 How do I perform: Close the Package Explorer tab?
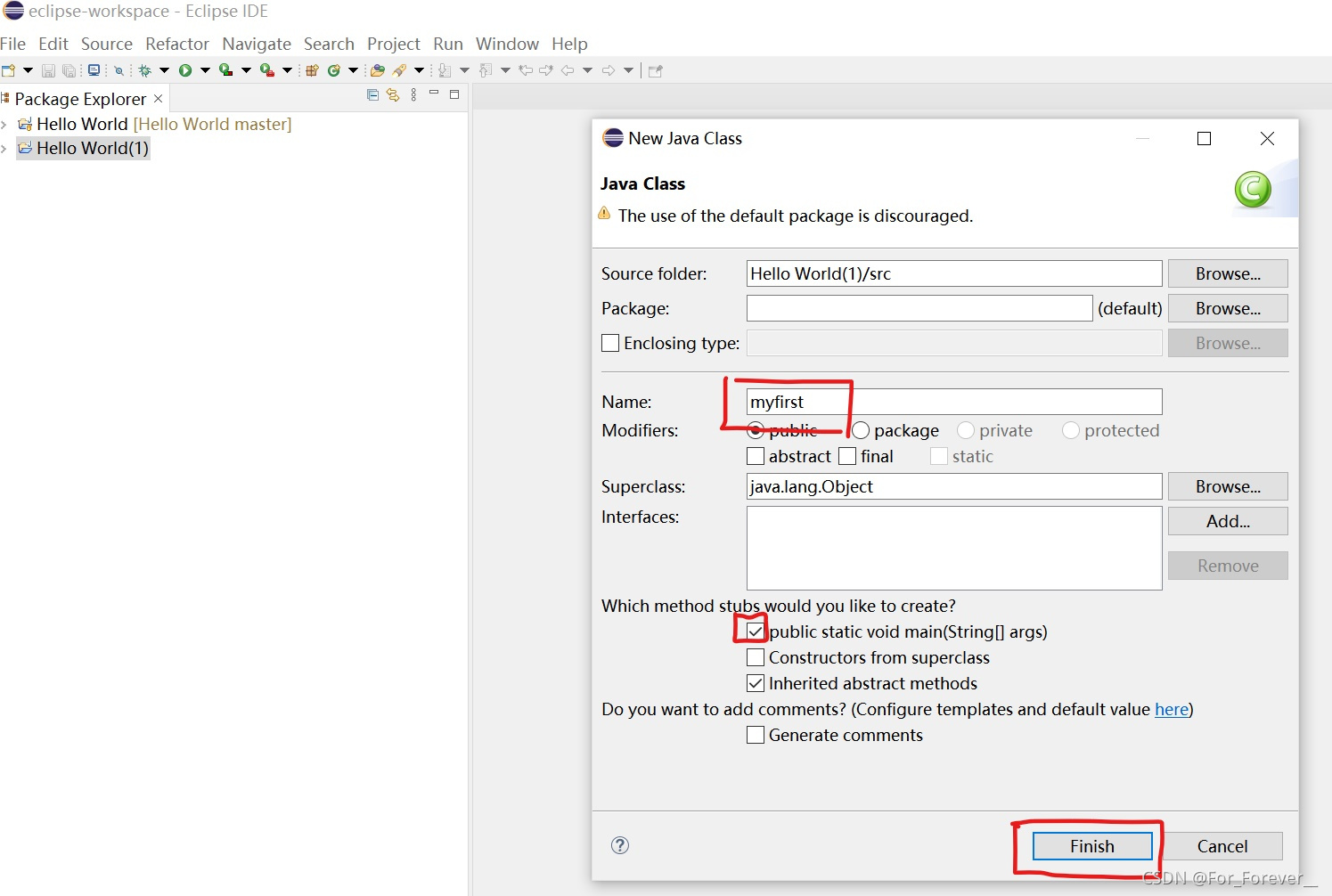click(159, 98)
